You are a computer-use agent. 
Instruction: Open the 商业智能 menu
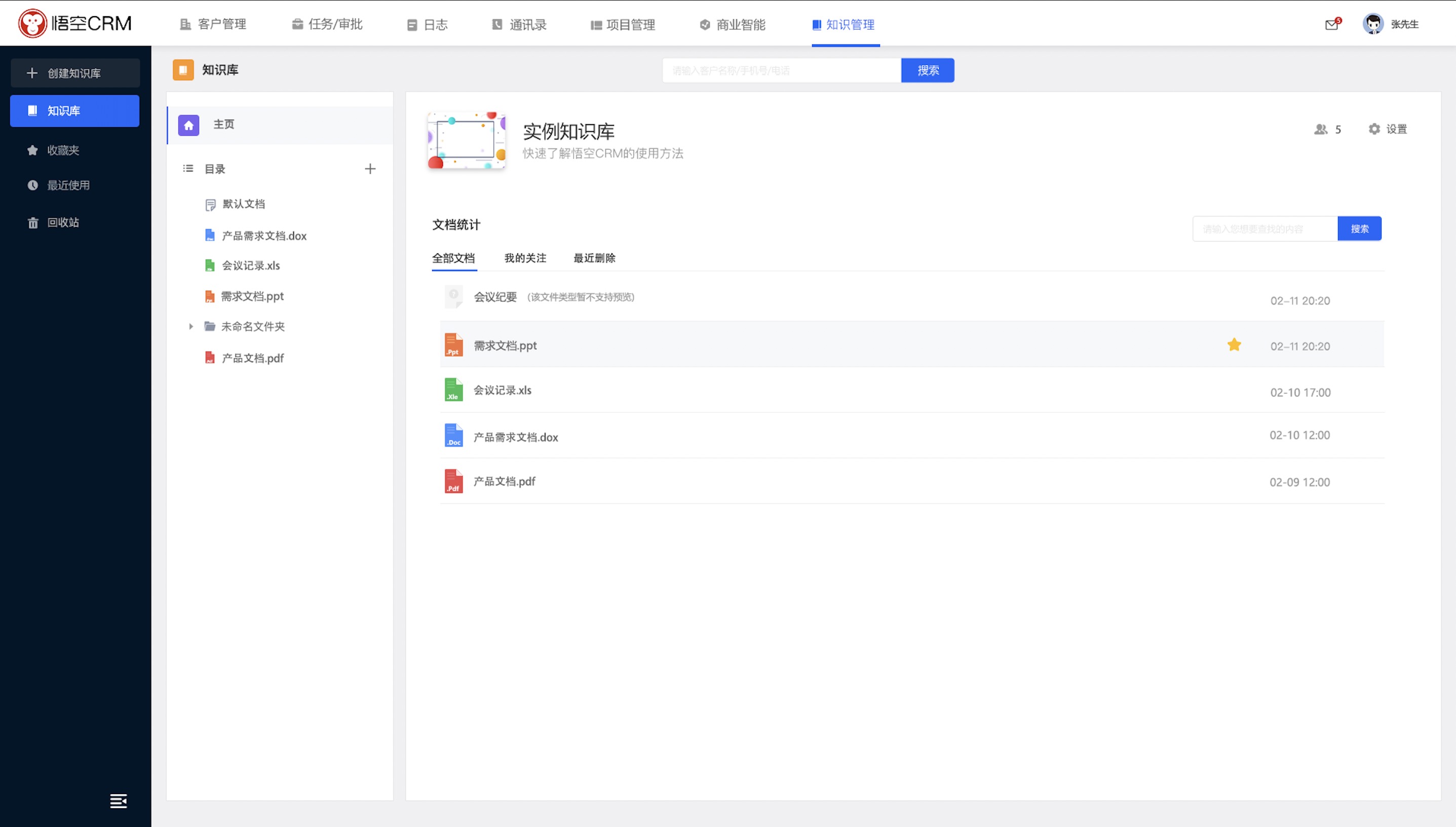(733, 24)
